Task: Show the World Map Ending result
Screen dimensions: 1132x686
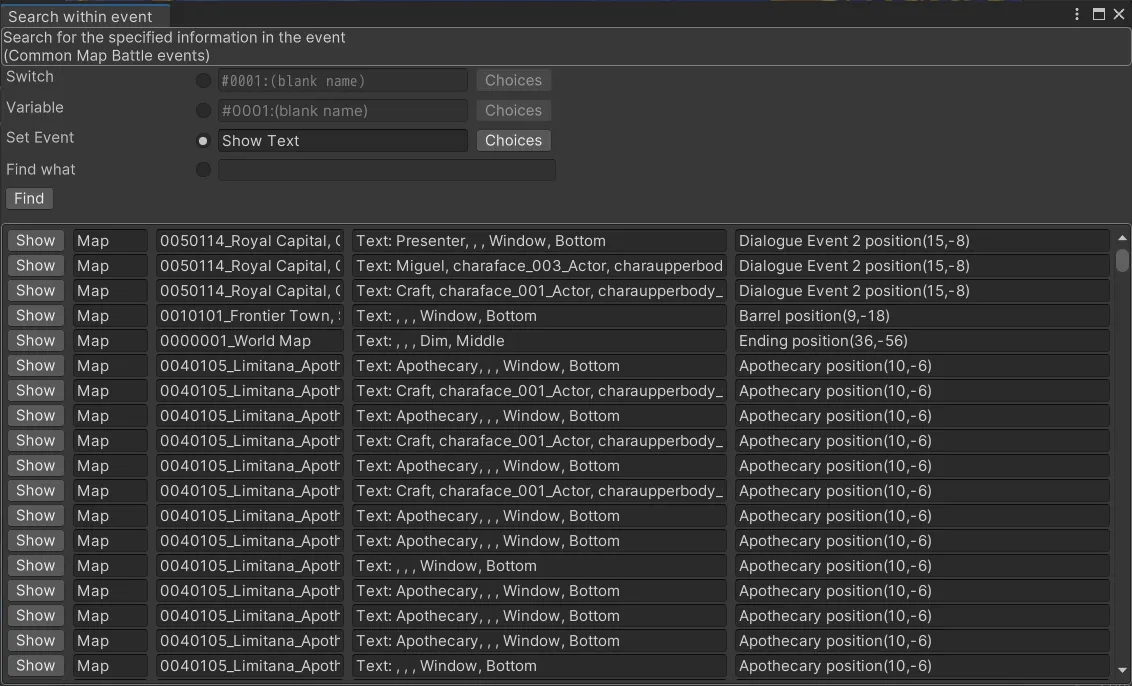Action: pos(36,341)
